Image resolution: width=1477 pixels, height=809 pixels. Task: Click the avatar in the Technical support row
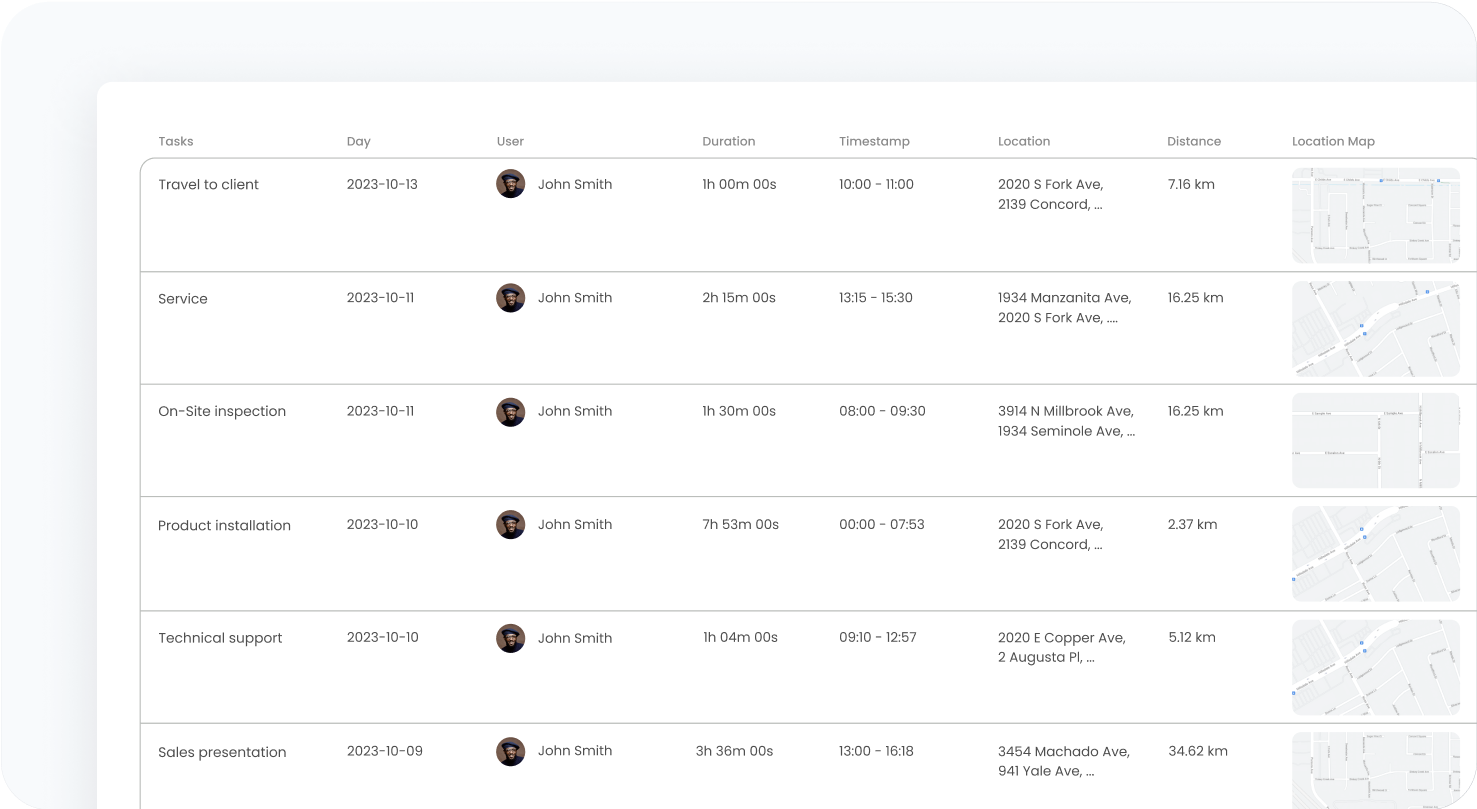coord(510,638)
